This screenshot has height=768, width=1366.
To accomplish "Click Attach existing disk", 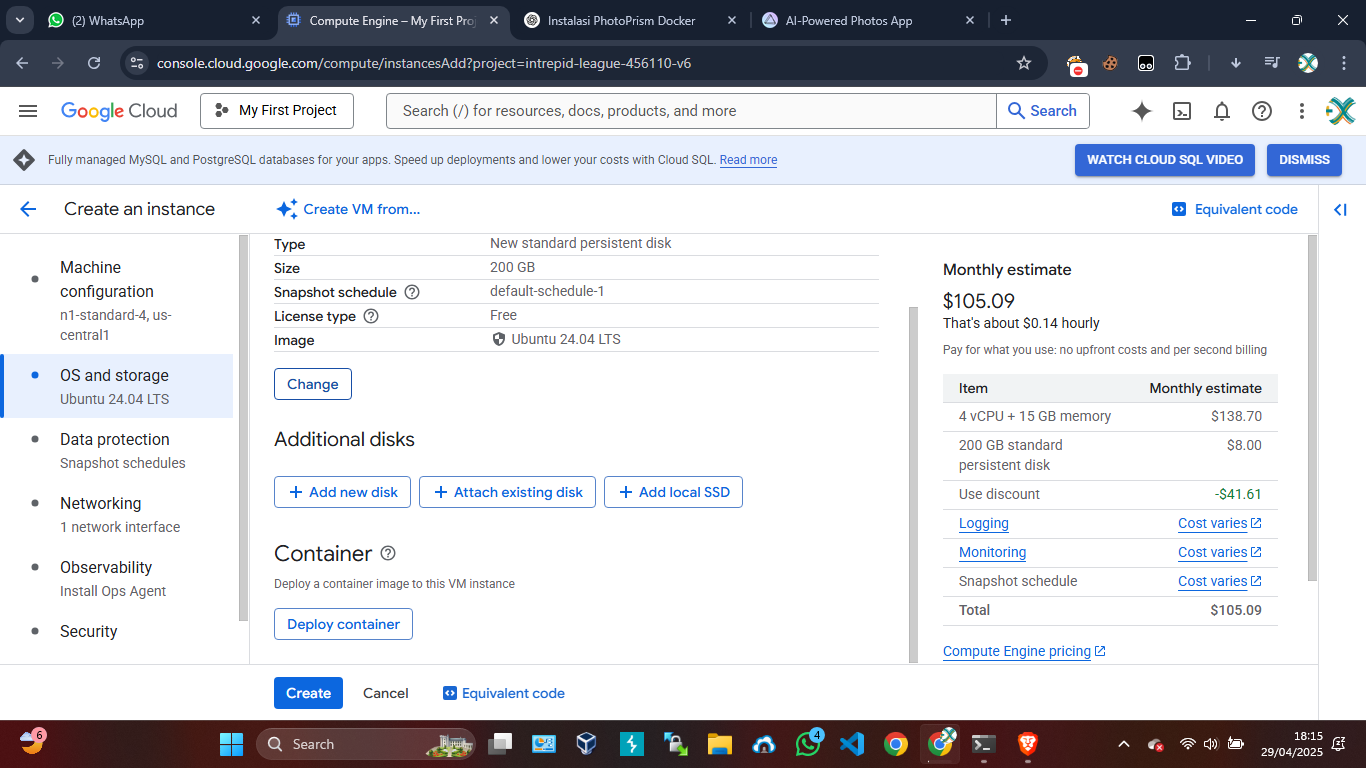I will coord(508,492).
